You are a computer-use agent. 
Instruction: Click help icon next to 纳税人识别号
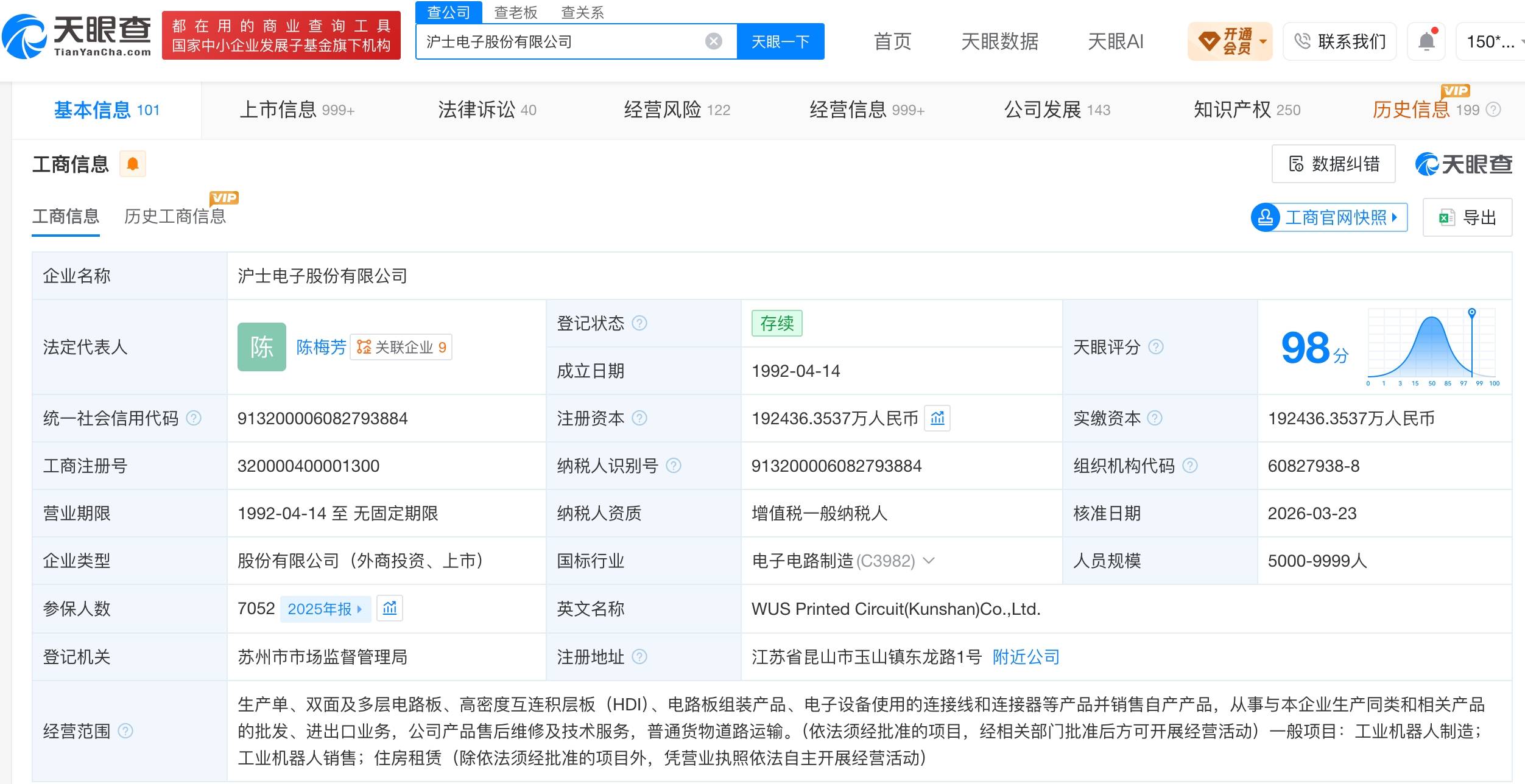673,466
